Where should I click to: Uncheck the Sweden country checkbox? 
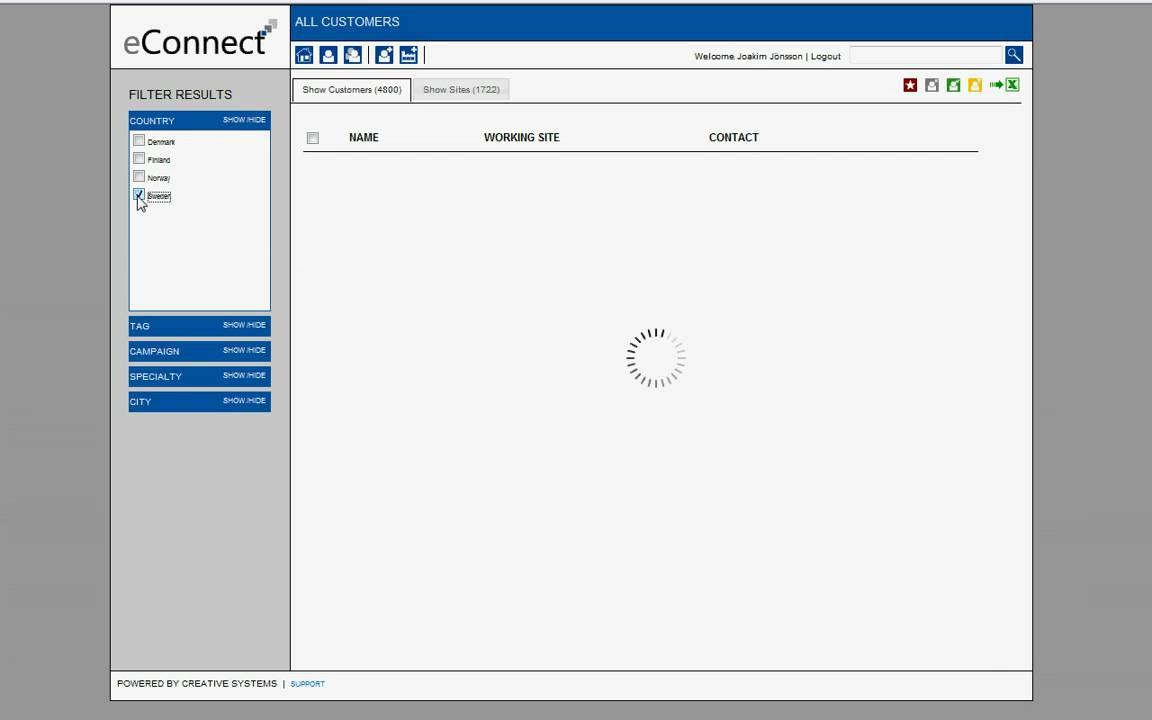139,195
